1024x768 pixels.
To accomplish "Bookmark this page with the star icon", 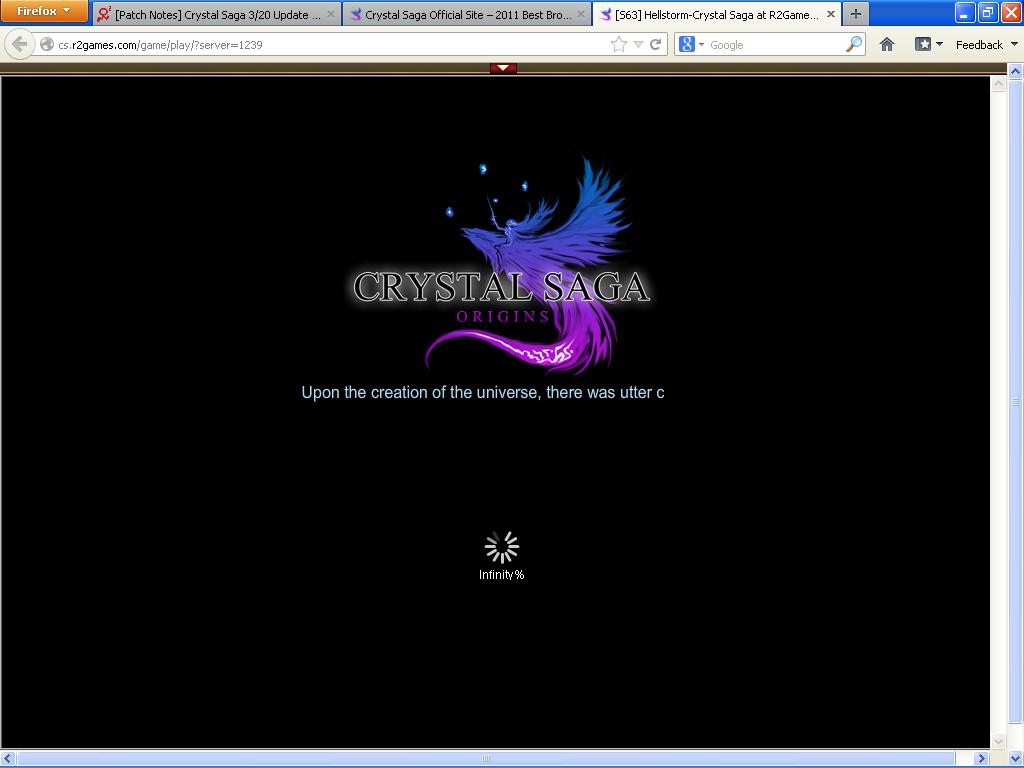I will (x=618, y=44).
